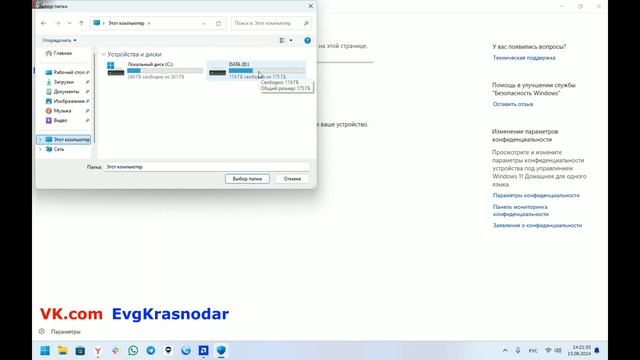
Task: Open 'Параметры конфиденциальности' link
Action: tap(536, 196)
